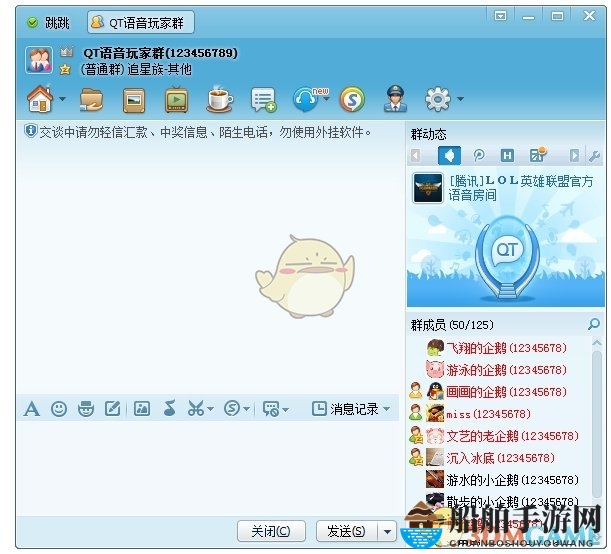The image size is (611, 554).
Task: Switch to the QT语音玩家群 chat tab
Action: 141,23
